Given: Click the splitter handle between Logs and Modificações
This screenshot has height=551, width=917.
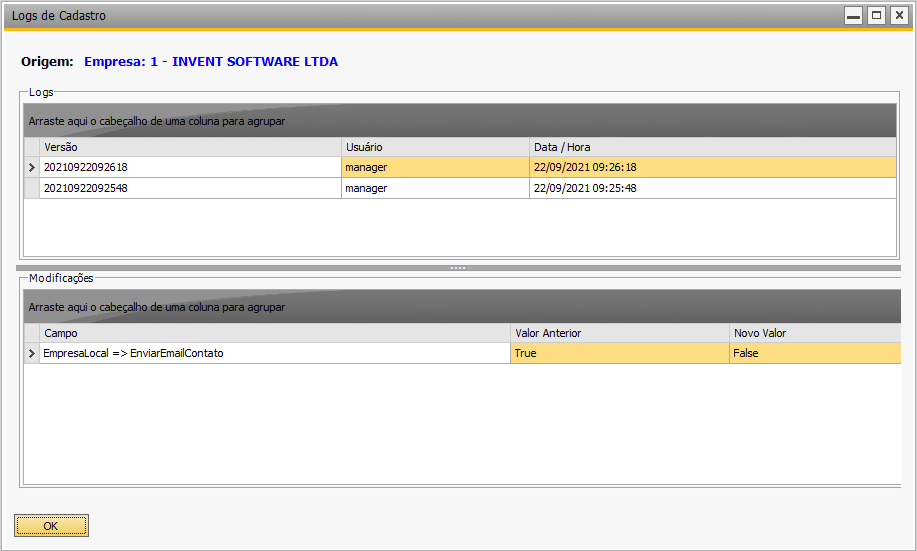Looking at the screenshot, I should (x=458, y=268).
